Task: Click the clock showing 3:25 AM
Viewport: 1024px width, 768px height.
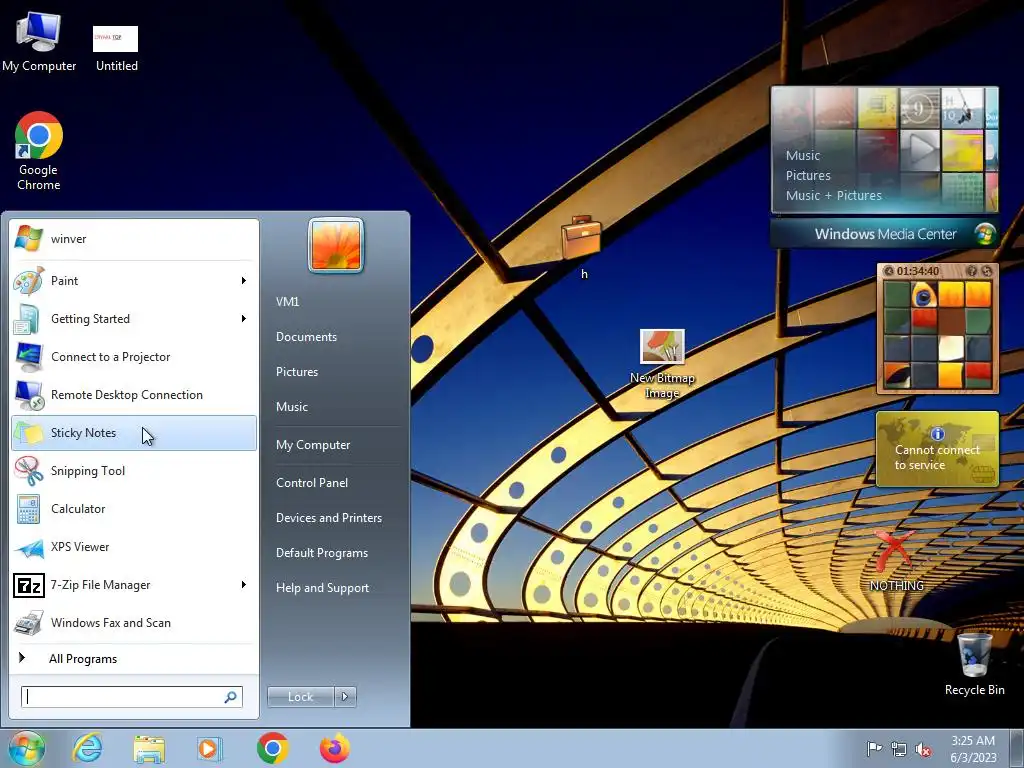Action: (x=973, y=749)
